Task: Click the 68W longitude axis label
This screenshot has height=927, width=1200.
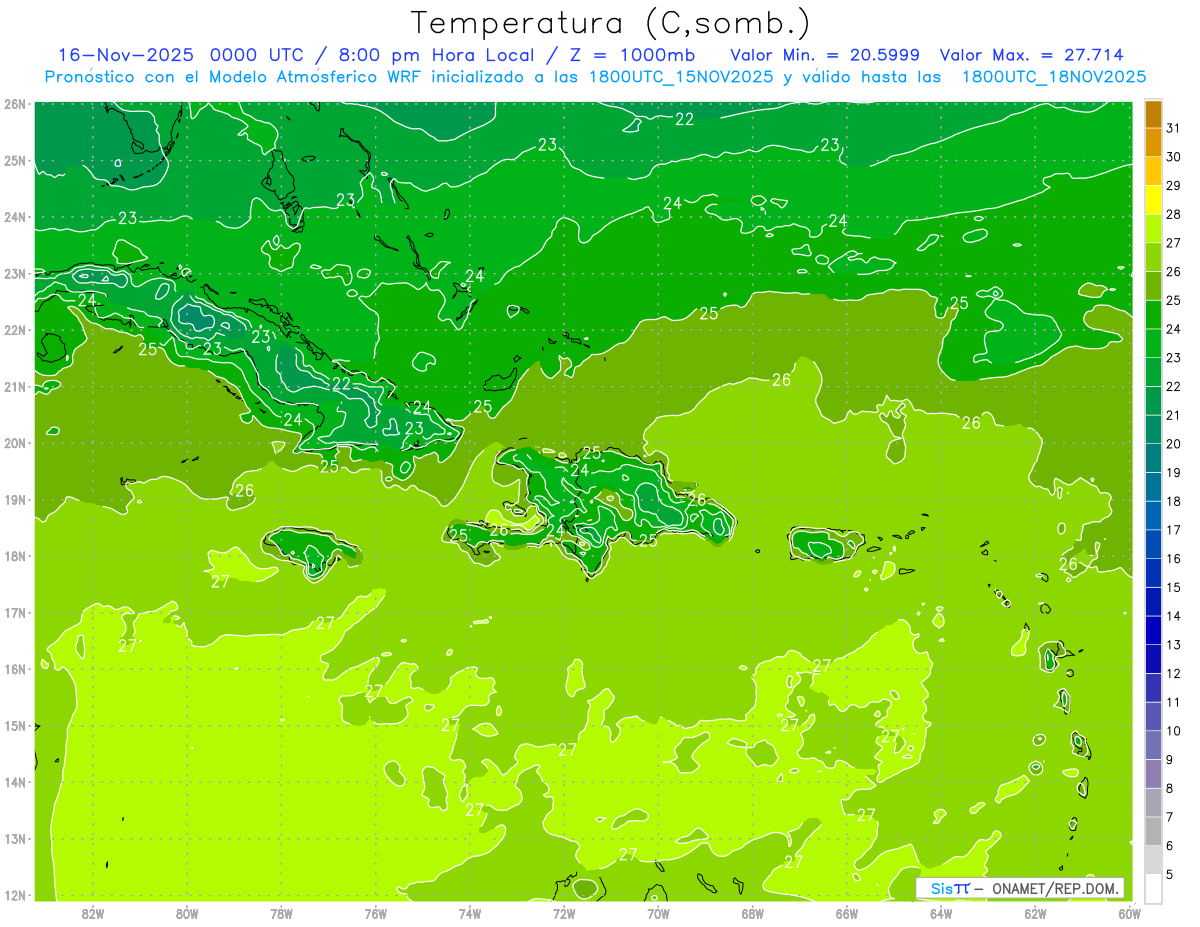Action: tap(753, 912)
